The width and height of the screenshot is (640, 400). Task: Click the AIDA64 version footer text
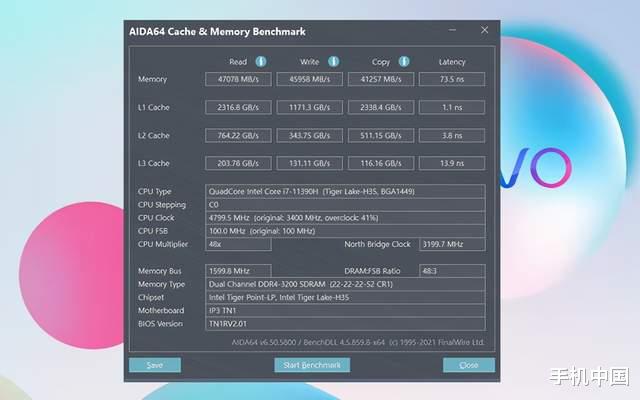(x=358, y=342)
